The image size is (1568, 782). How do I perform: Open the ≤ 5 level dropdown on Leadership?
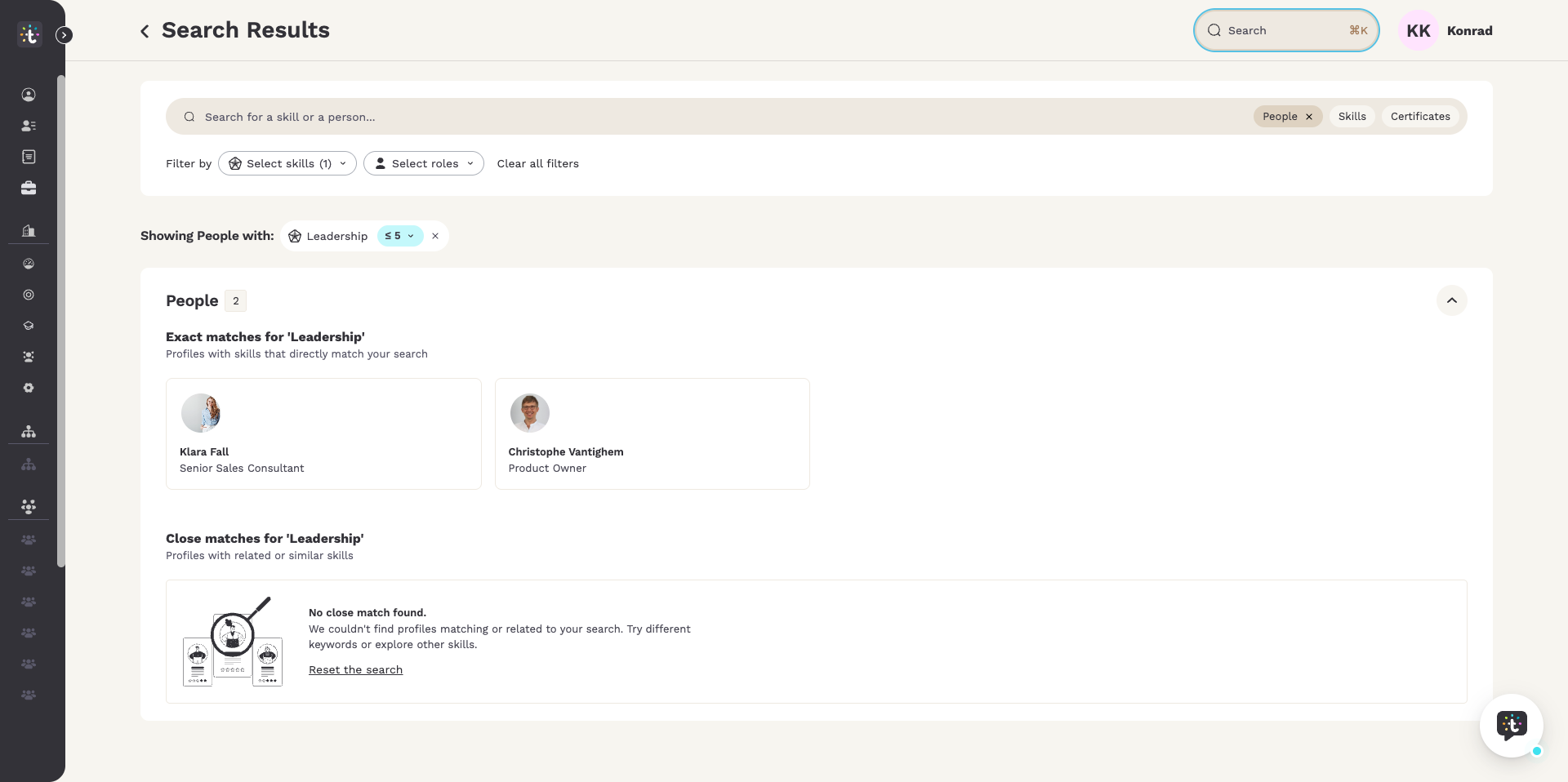(400, 236)
